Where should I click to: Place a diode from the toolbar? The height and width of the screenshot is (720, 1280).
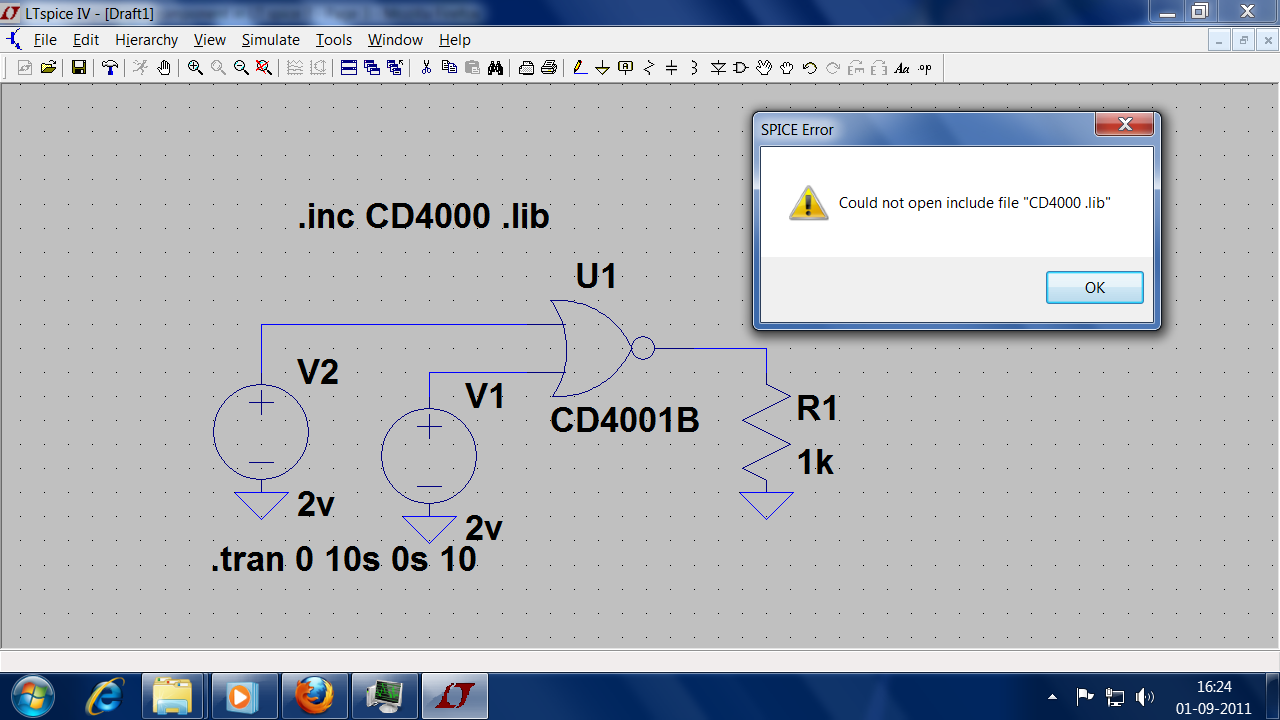(718, 68)
